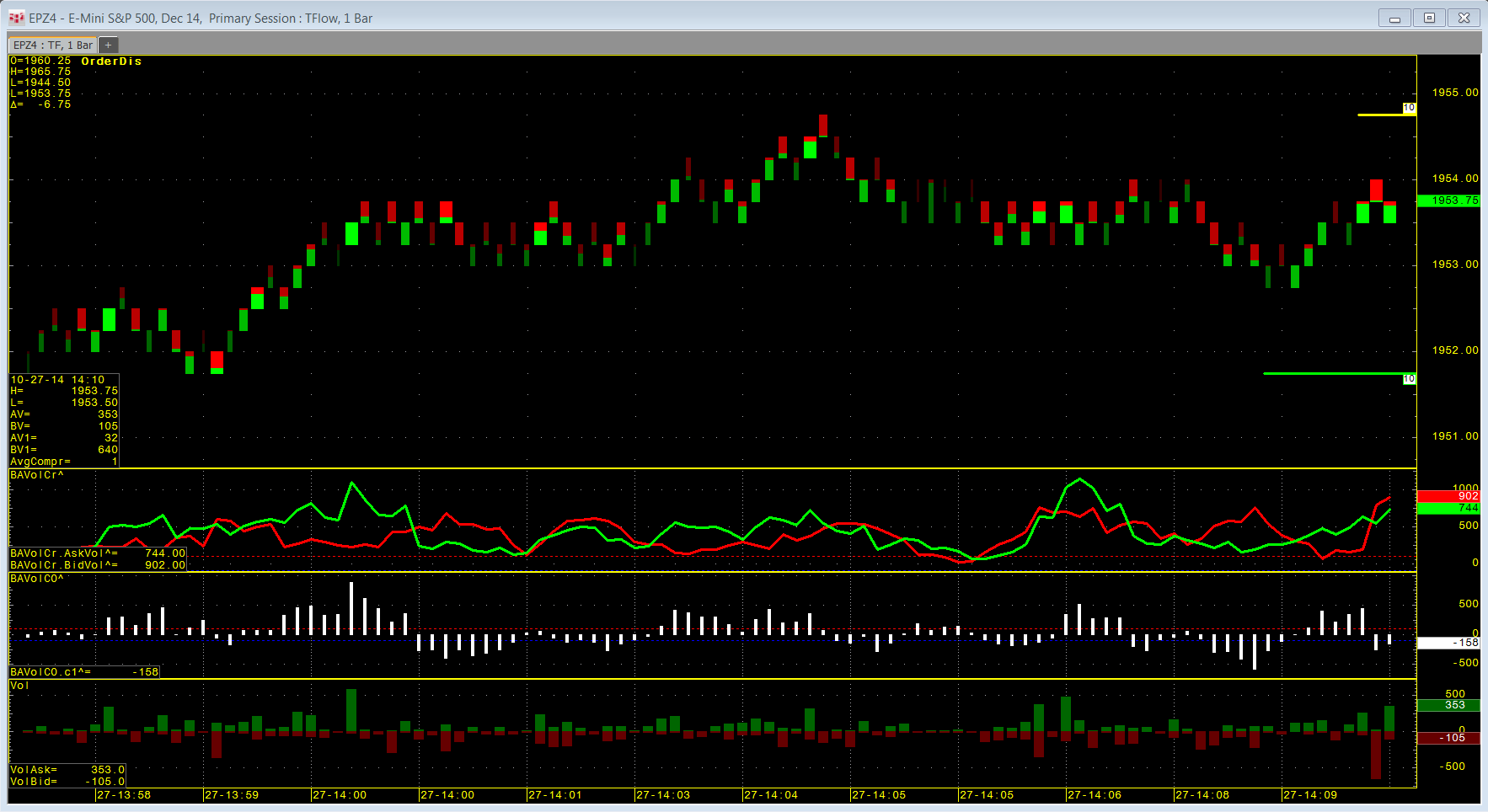Click the green 744 ask volume value tag

1449,508
